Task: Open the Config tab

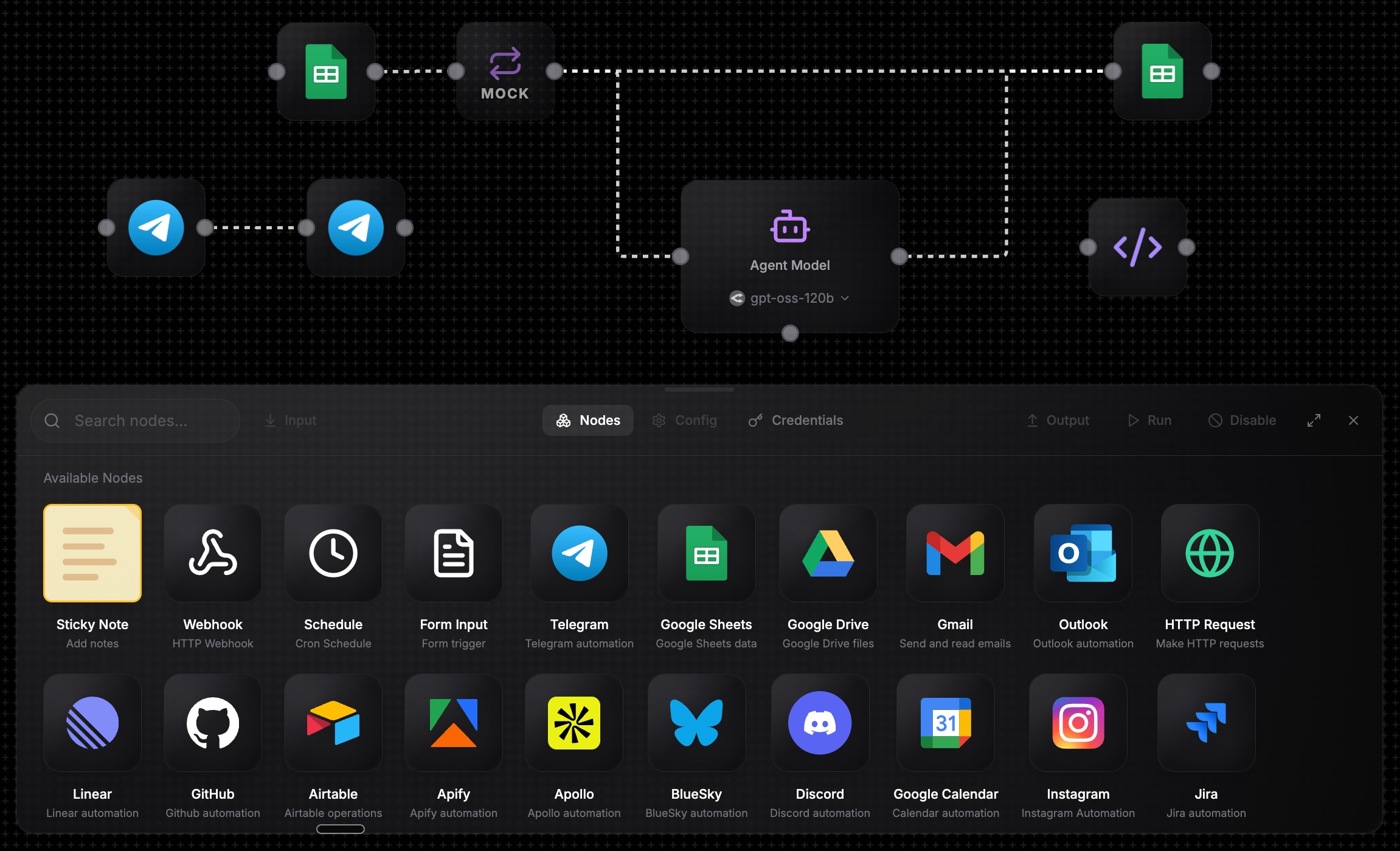Action: 685,421
